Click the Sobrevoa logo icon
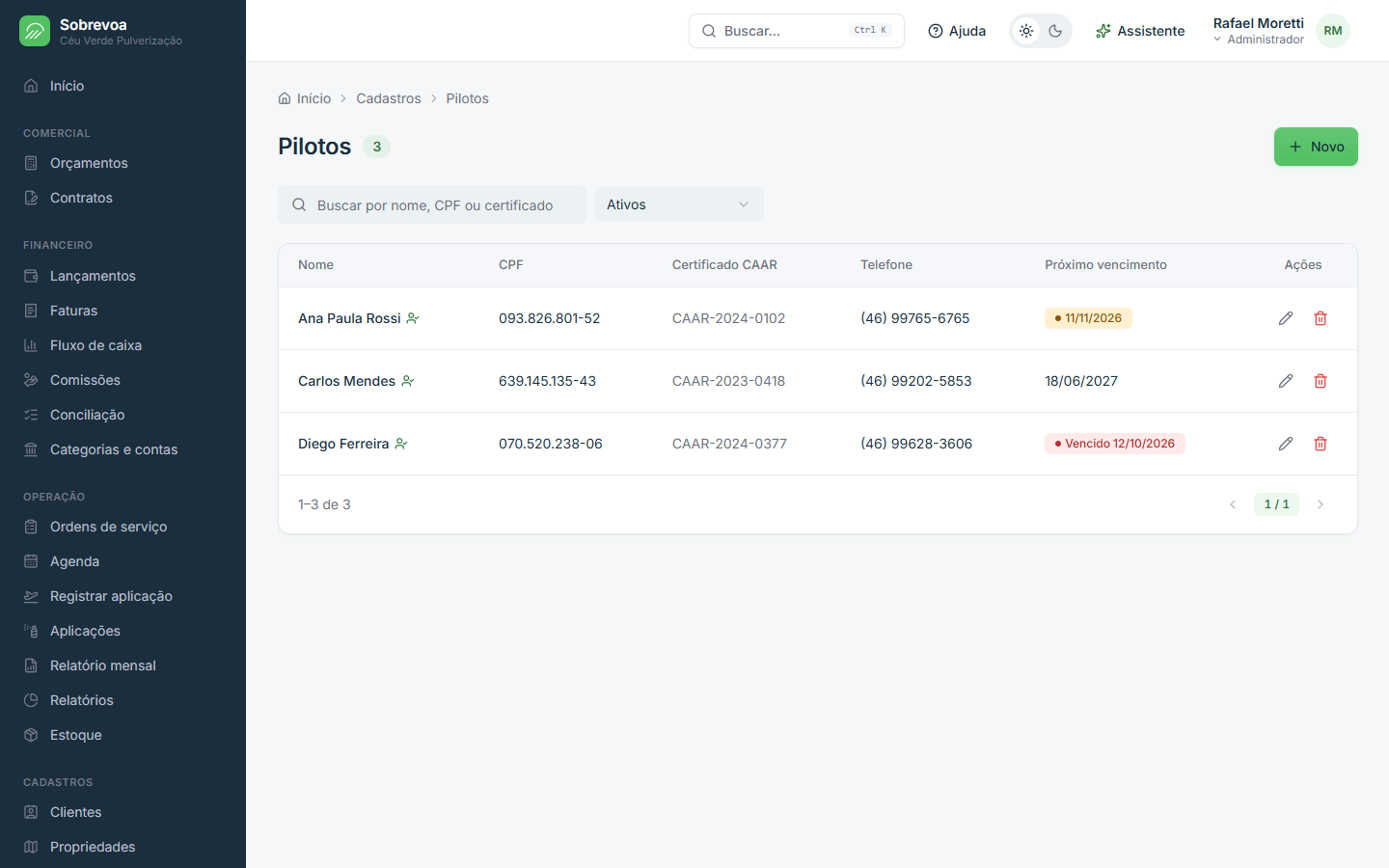Viewport: 1389px width, 868px height. pyautogui.click(x=35, y=31)
